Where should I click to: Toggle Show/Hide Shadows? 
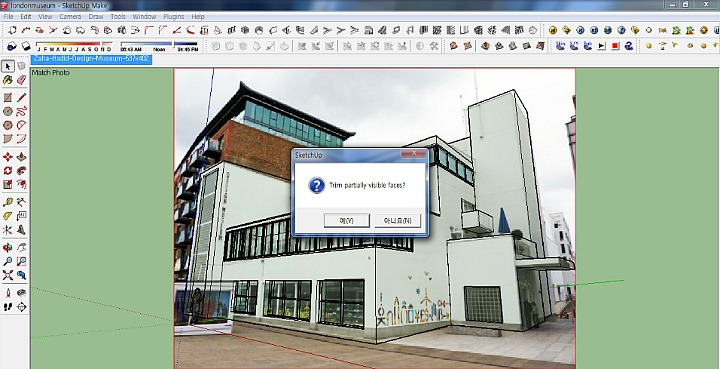click(26, 46)
